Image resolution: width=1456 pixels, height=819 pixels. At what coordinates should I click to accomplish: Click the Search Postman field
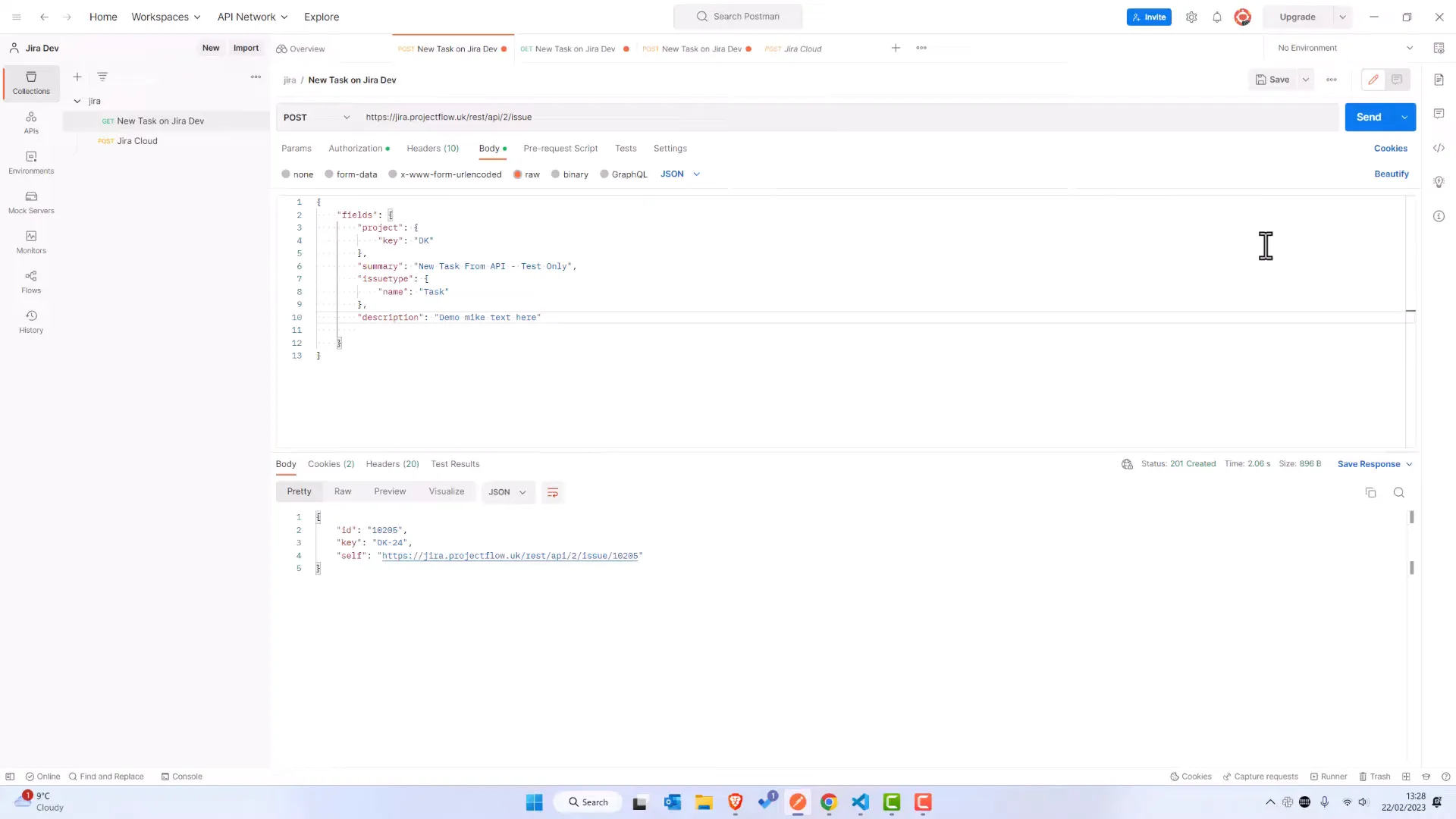[x=738, y=17]
